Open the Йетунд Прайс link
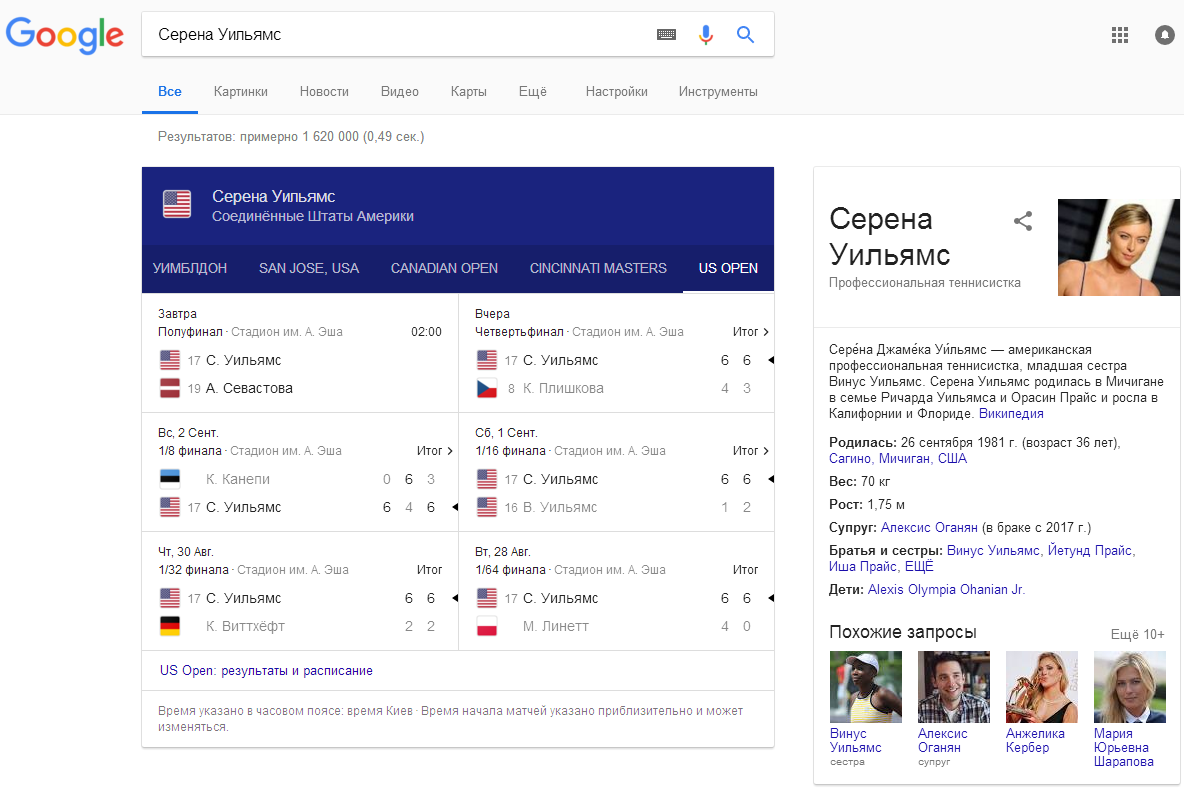Screen dimensions: 1184x789 (1090, 550)
